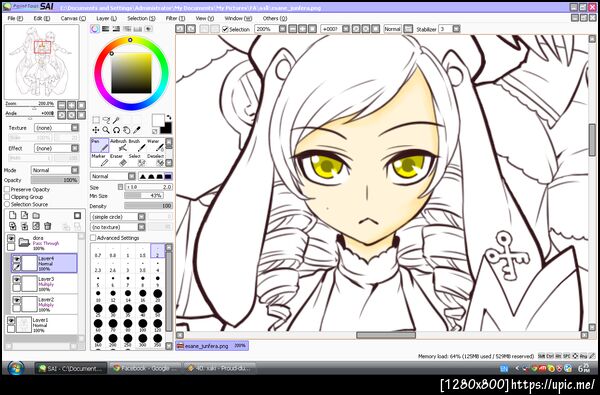Activate the move layer tool
Viewport: 600px width, 395px height.
pos(96,130)
